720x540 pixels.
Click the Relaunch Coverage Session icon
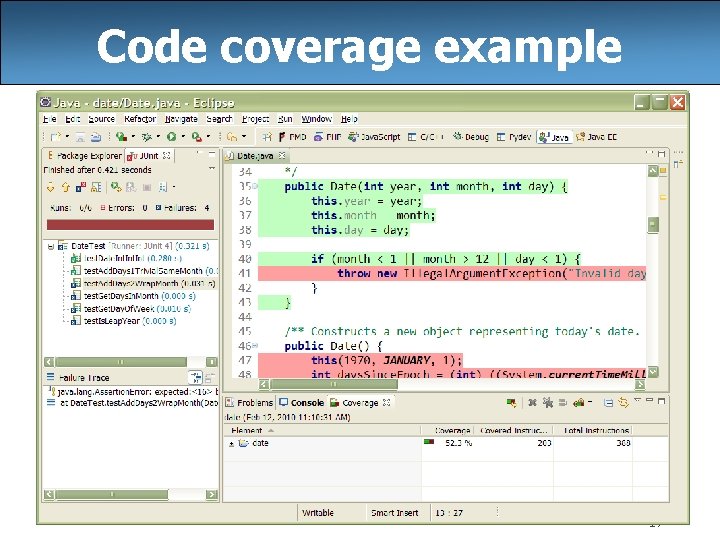pyautogui.click(x=511, y=403)
